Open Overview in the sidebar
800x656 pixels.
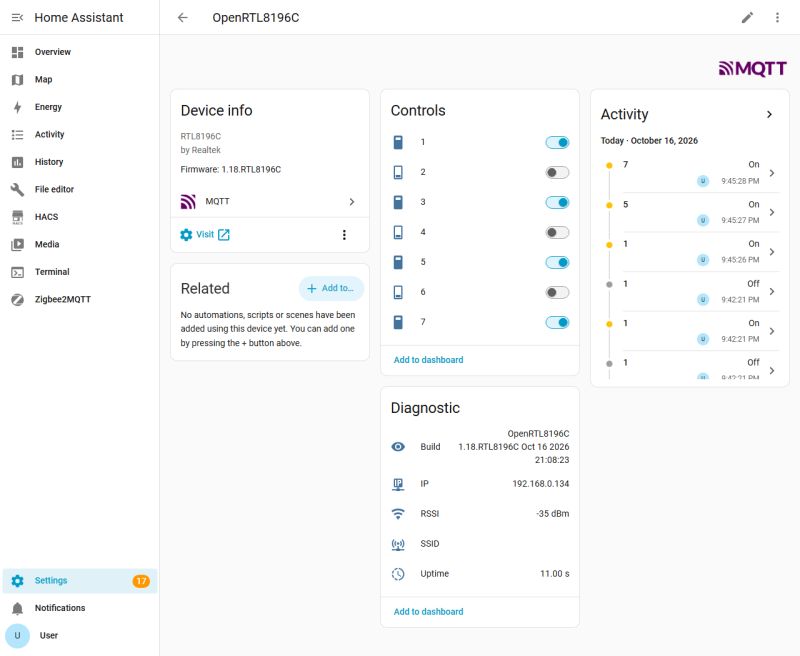[x=80, y=52]
